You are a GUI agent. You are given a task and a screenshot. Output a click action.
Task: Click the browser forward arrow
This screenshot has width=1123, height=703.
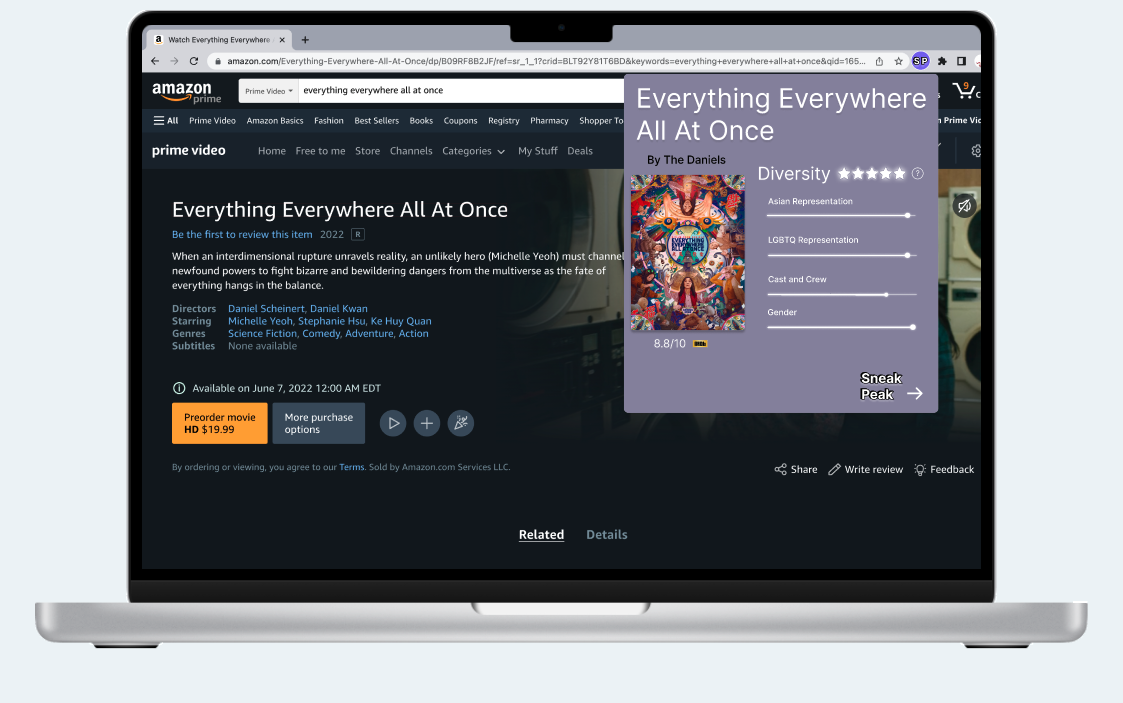pos(174,62)
